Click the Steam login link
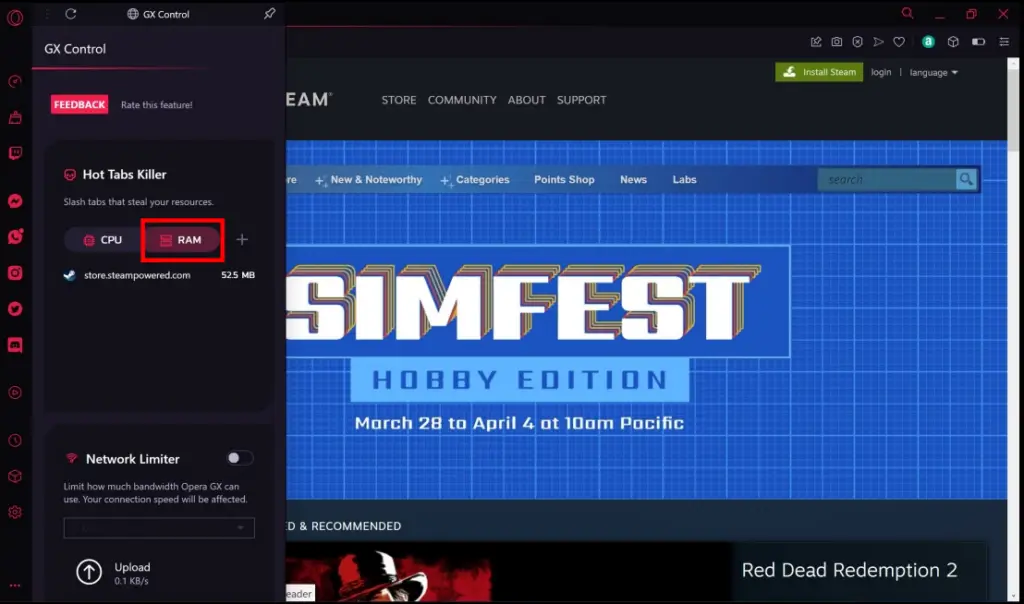This screenshot has width=1024, height=604. [880, 72]
